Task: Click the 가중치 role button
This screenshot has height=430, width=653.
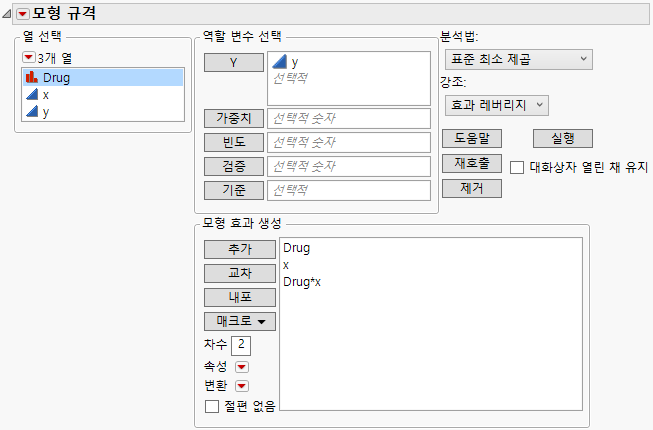Action: coord(234,119)
